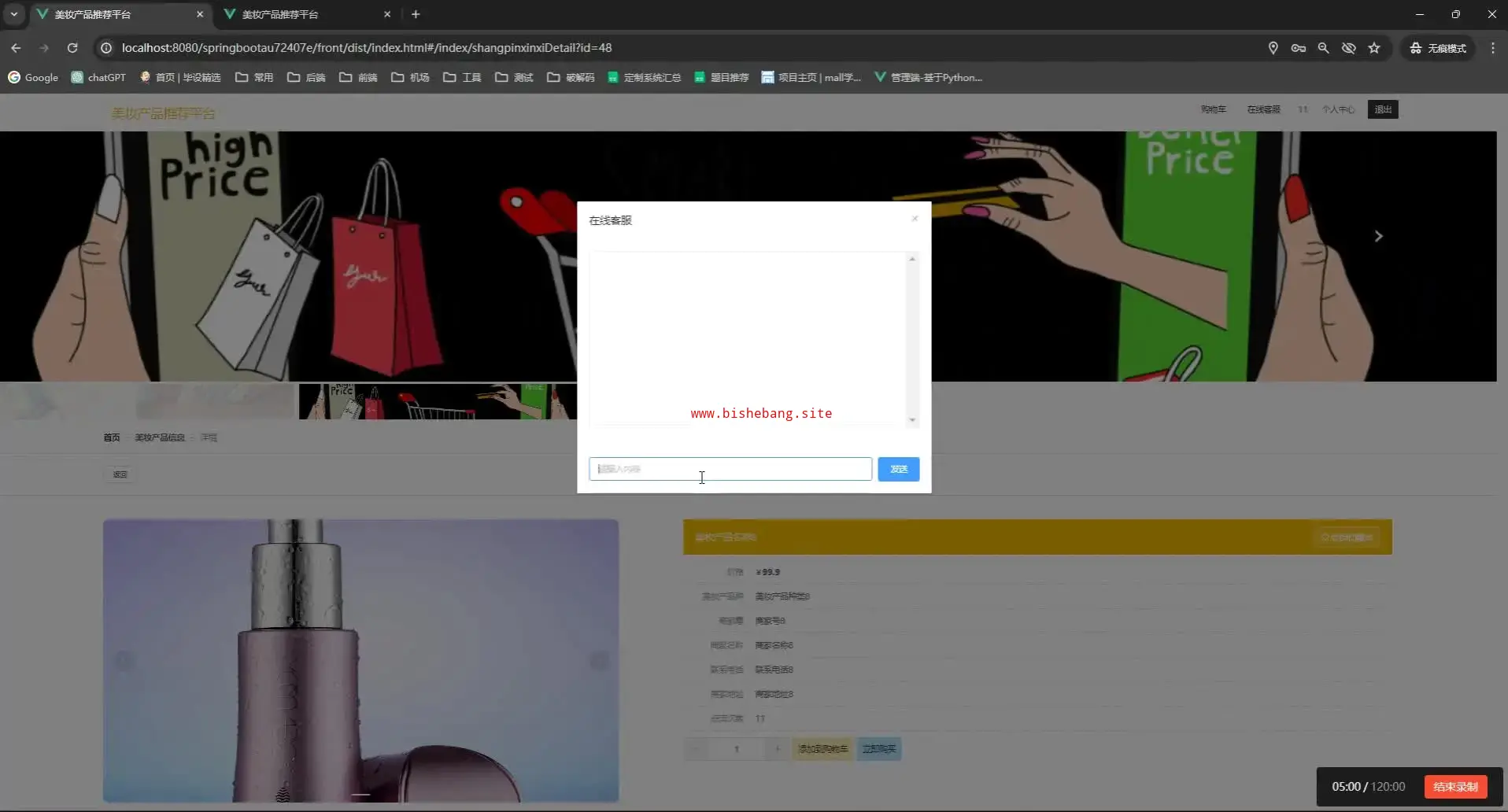
Task: Open 购物车 in the site header
Action: coord(1214,109)
